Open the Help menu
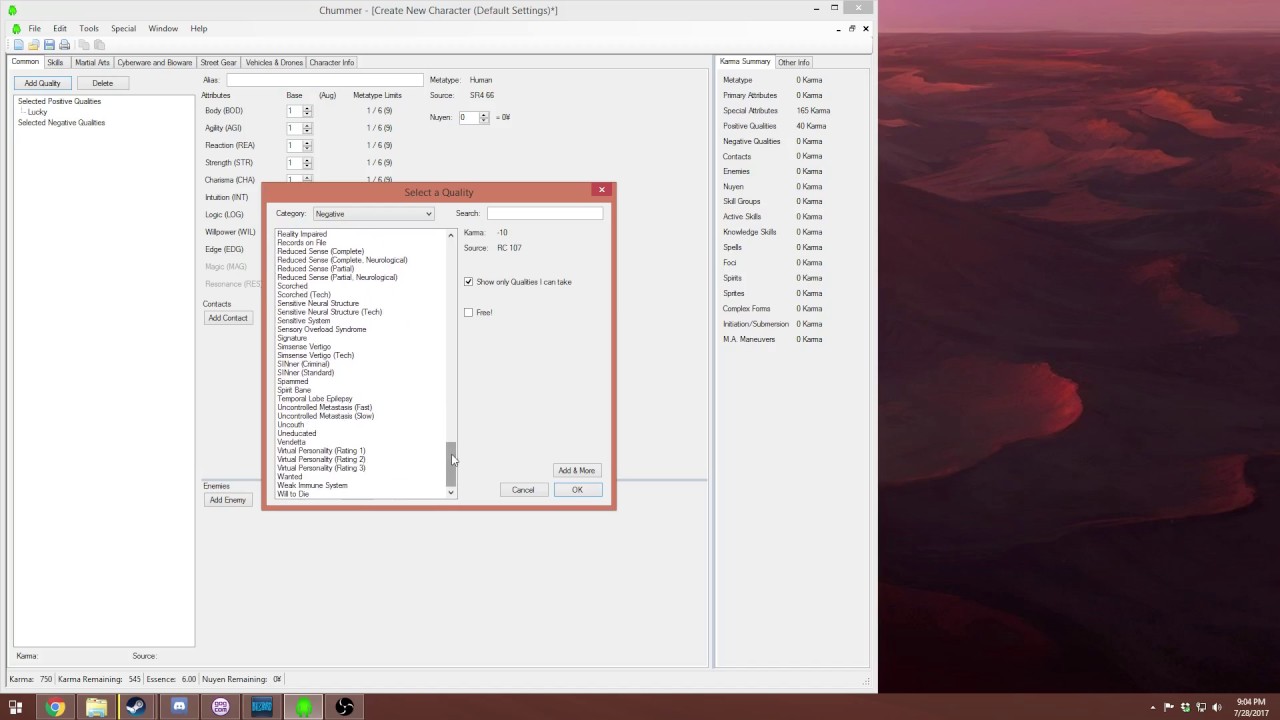1280x720 pixels. 199,29
